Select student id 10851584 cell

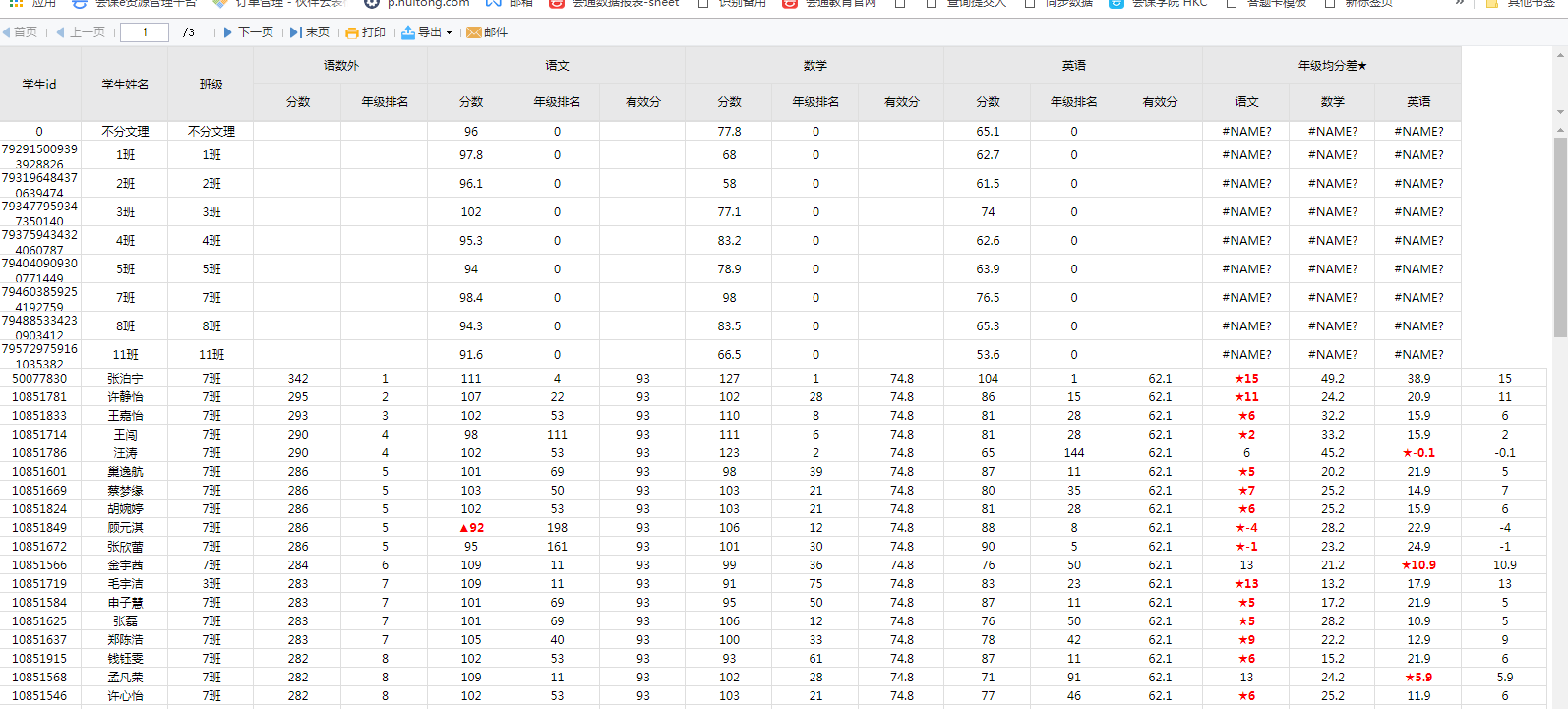tap(39, 603)
